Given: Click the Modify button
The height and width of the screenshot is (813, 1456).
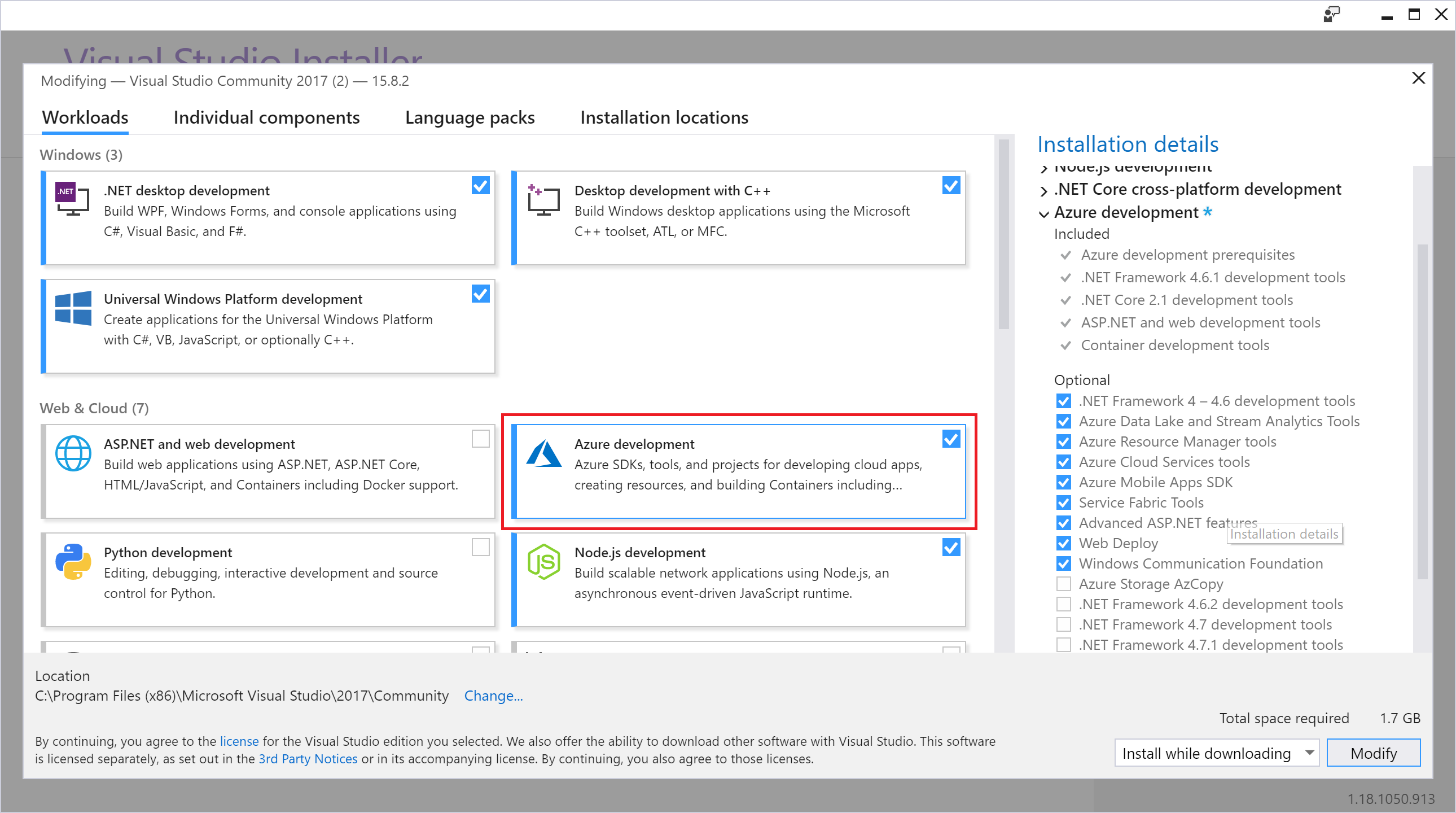Looking at the screenshot, I should (x=1374, y=753).
